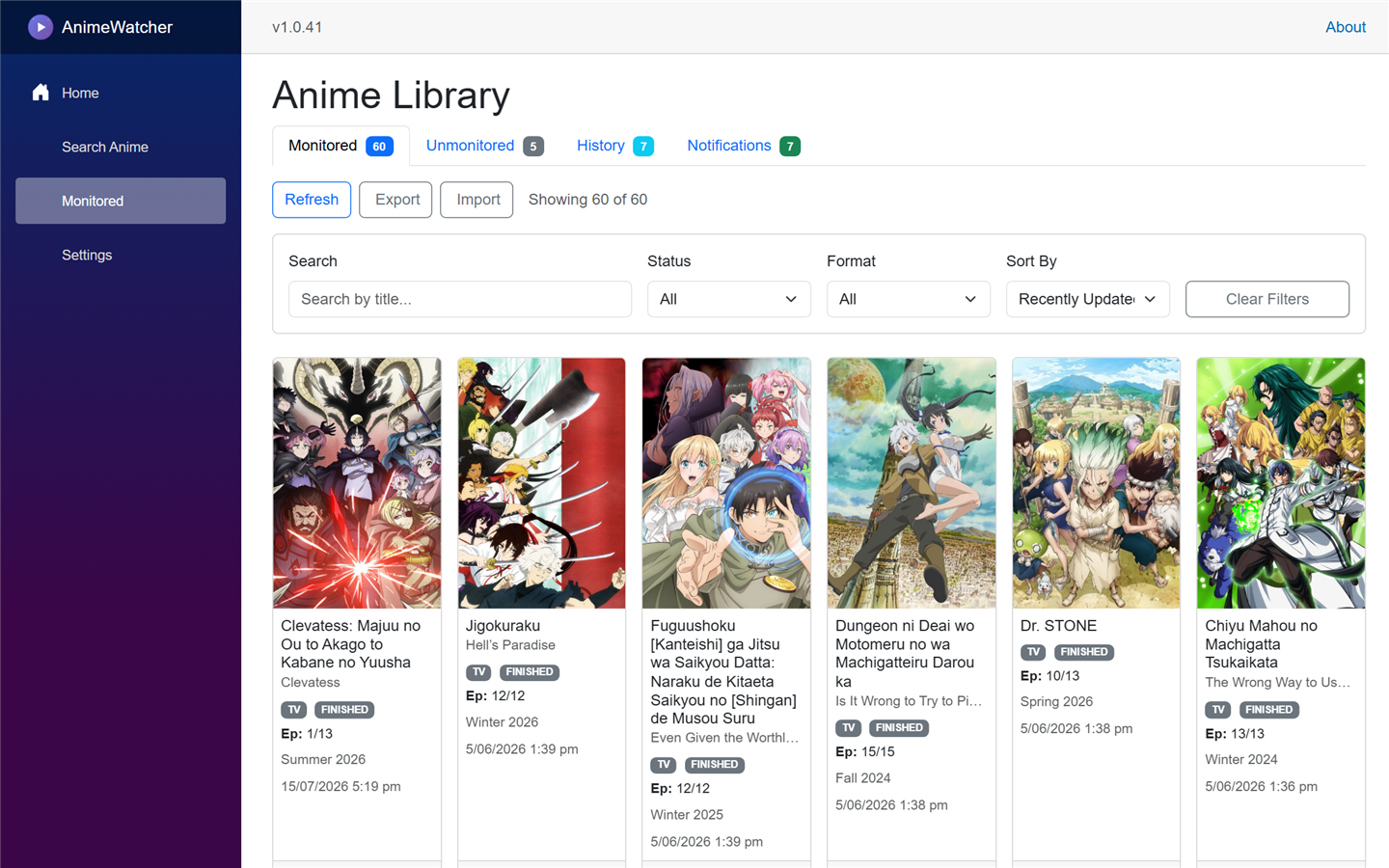Open the Status filter dropdown
Screen dimensions: 1389x868
pyautogui.click(x=729, y=299)
